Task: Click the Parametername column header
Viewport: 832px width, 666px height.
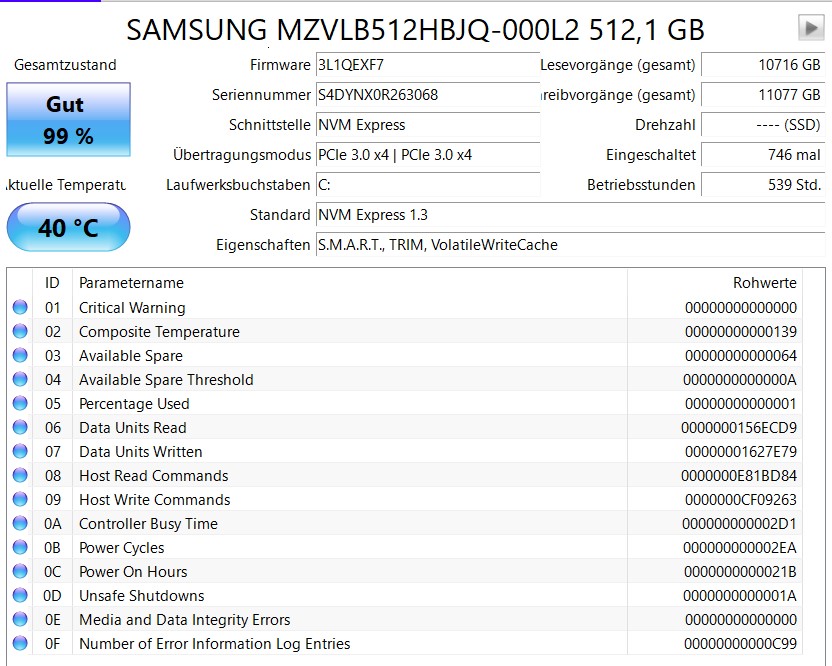Action: click(x=350, y=283)
